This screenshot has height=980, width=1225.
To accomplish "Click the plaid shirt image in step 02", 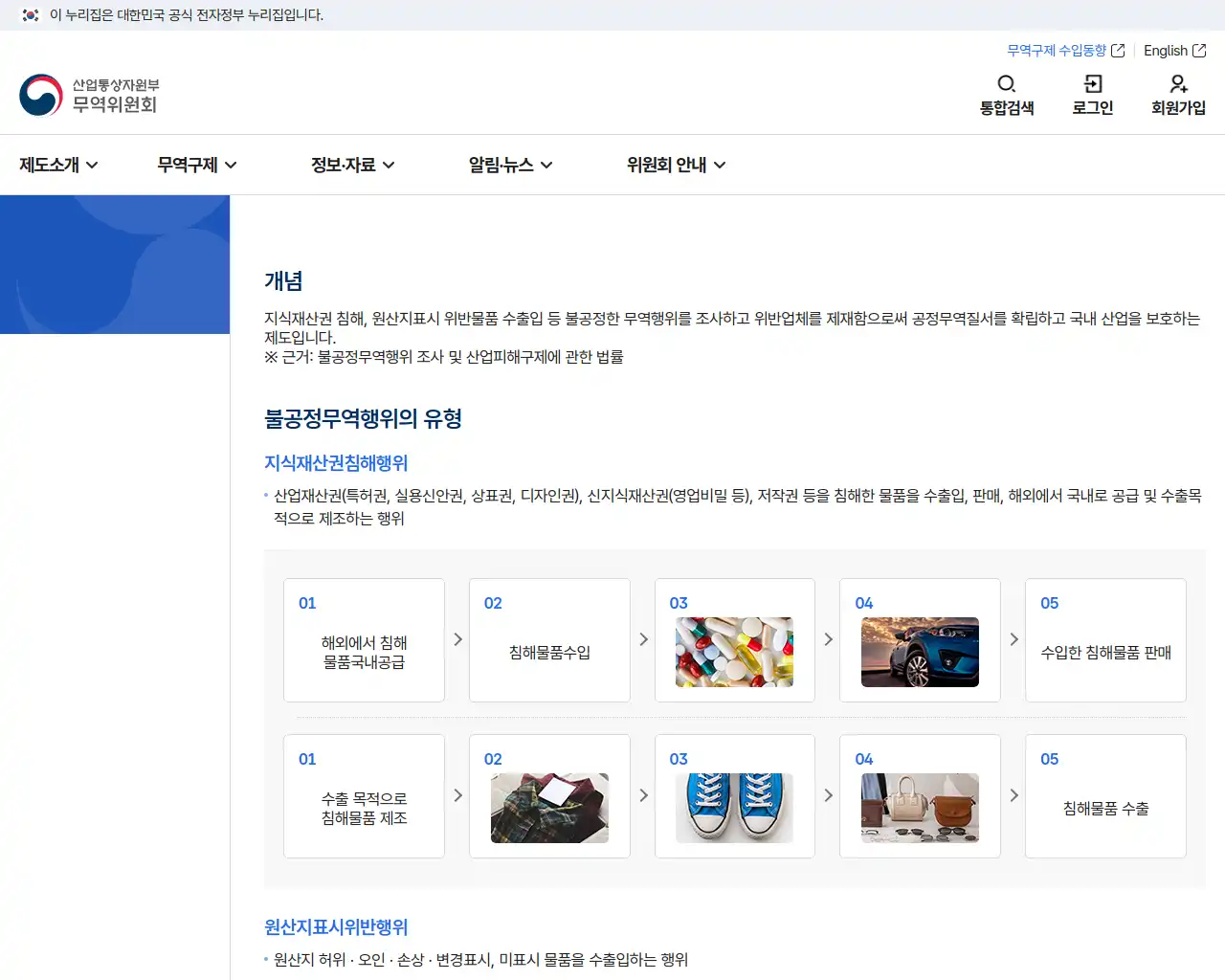I will coord(549,808).
